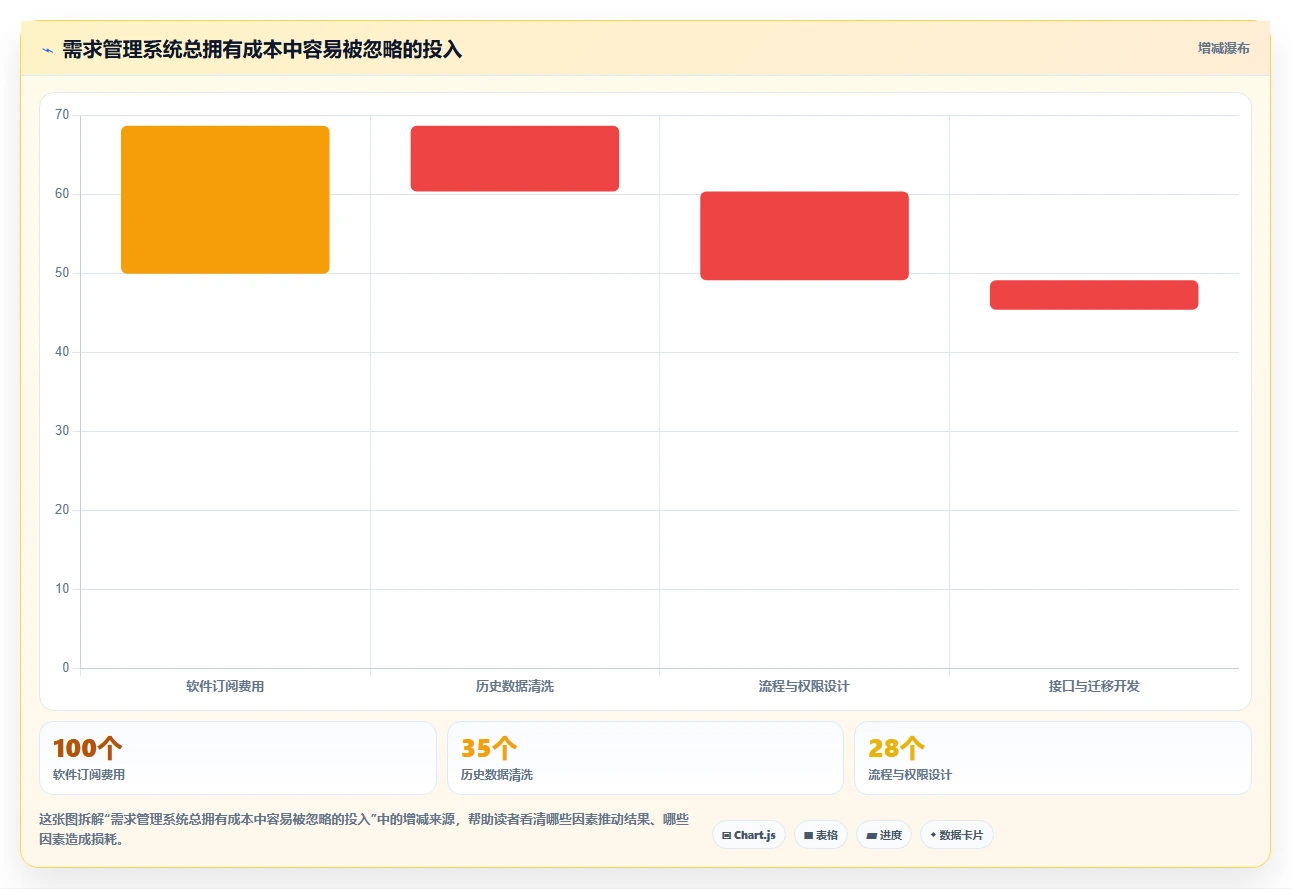This screenshot has height=889, width=1291.
Task: Select the red 历史数据清洗 bar
Action: [x=515, y=158]
